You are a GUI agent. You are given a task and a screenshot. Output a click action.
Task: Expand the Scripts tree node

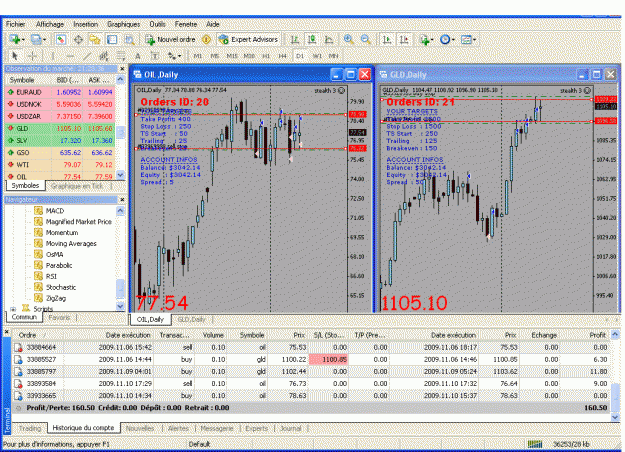tap(13, 309)
